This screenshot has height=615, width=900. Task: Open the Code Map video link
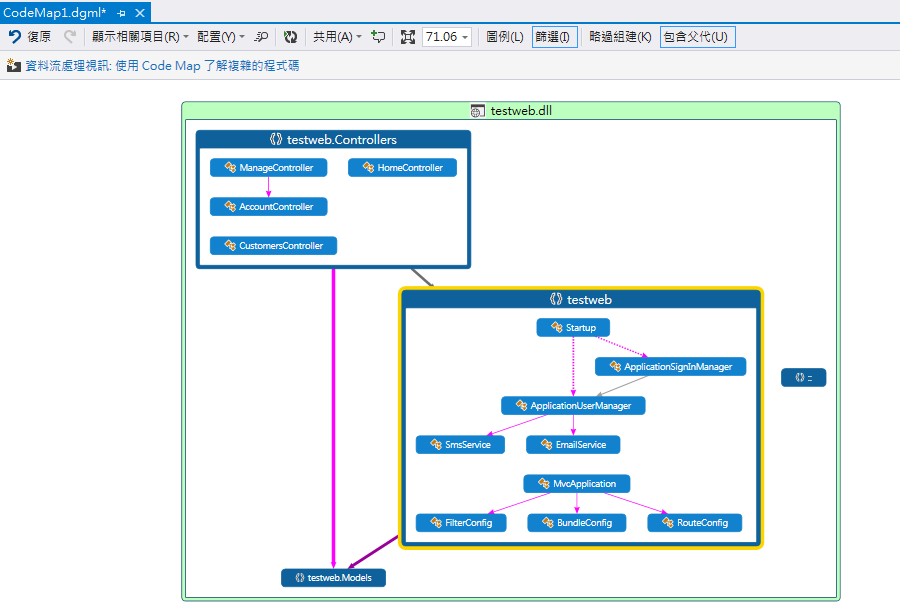(x=162, y=65)
